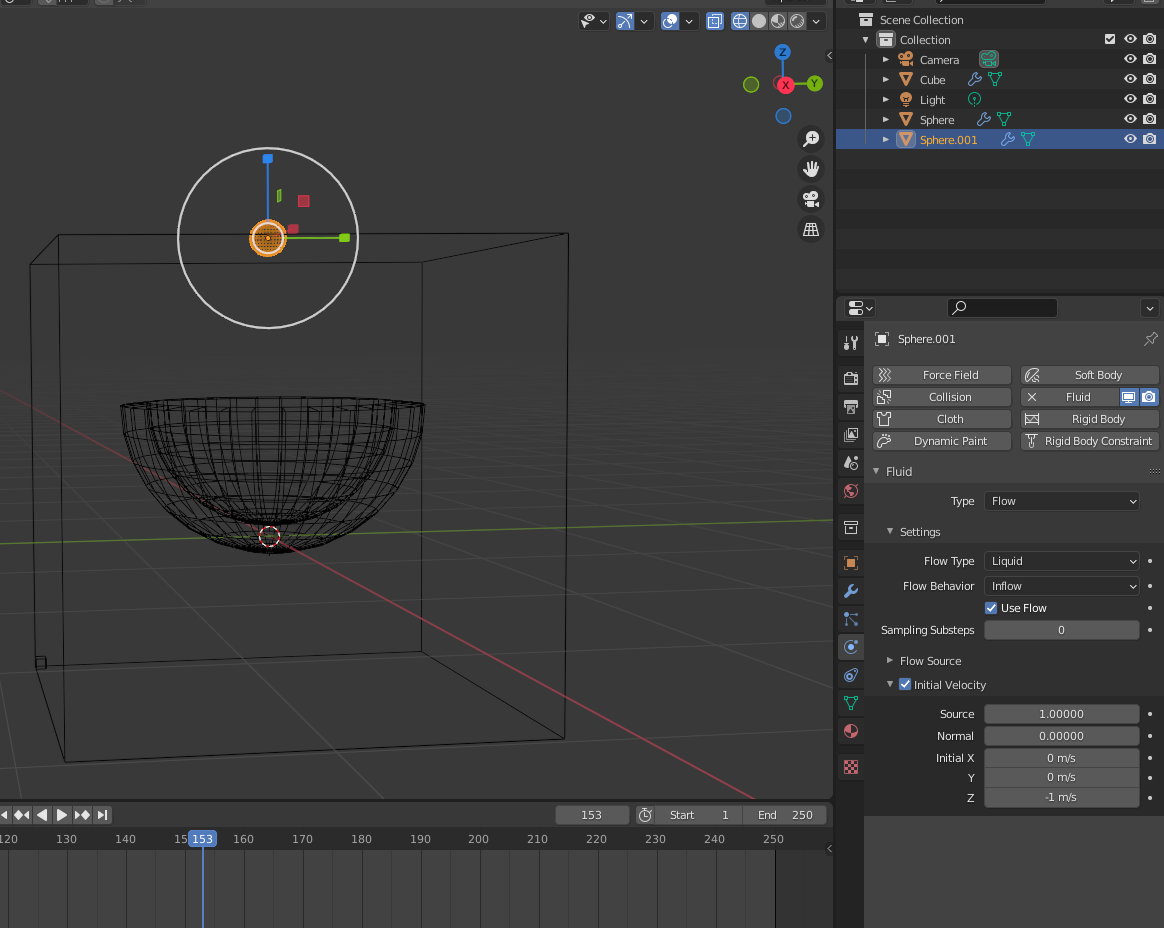Toggle Fluid show in viewport button
Image resolution: width=1164 pixels, height=928 pixels.
click(x=1128, y=397)
